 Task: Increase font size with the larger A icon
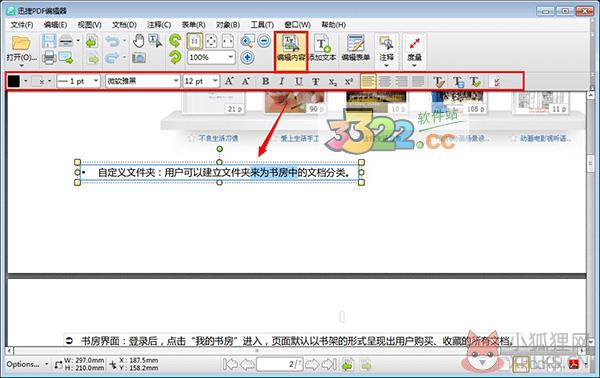click(229, 81)
